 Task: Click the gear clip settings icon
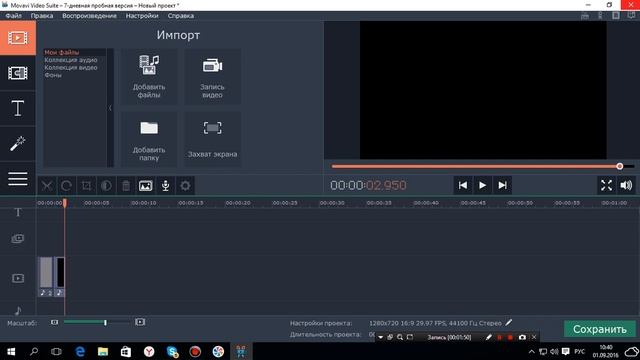pyautogui.click(x=185, y=186)
